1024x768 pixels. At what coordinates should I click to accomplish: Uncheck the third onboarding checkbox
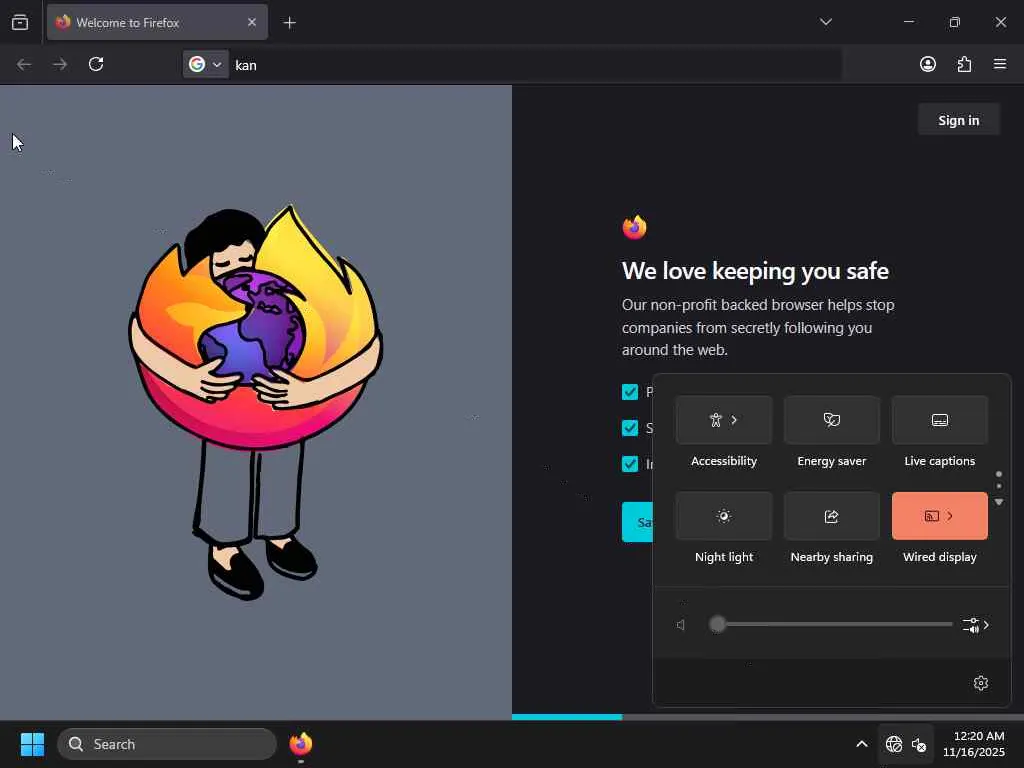coord(630,464)
